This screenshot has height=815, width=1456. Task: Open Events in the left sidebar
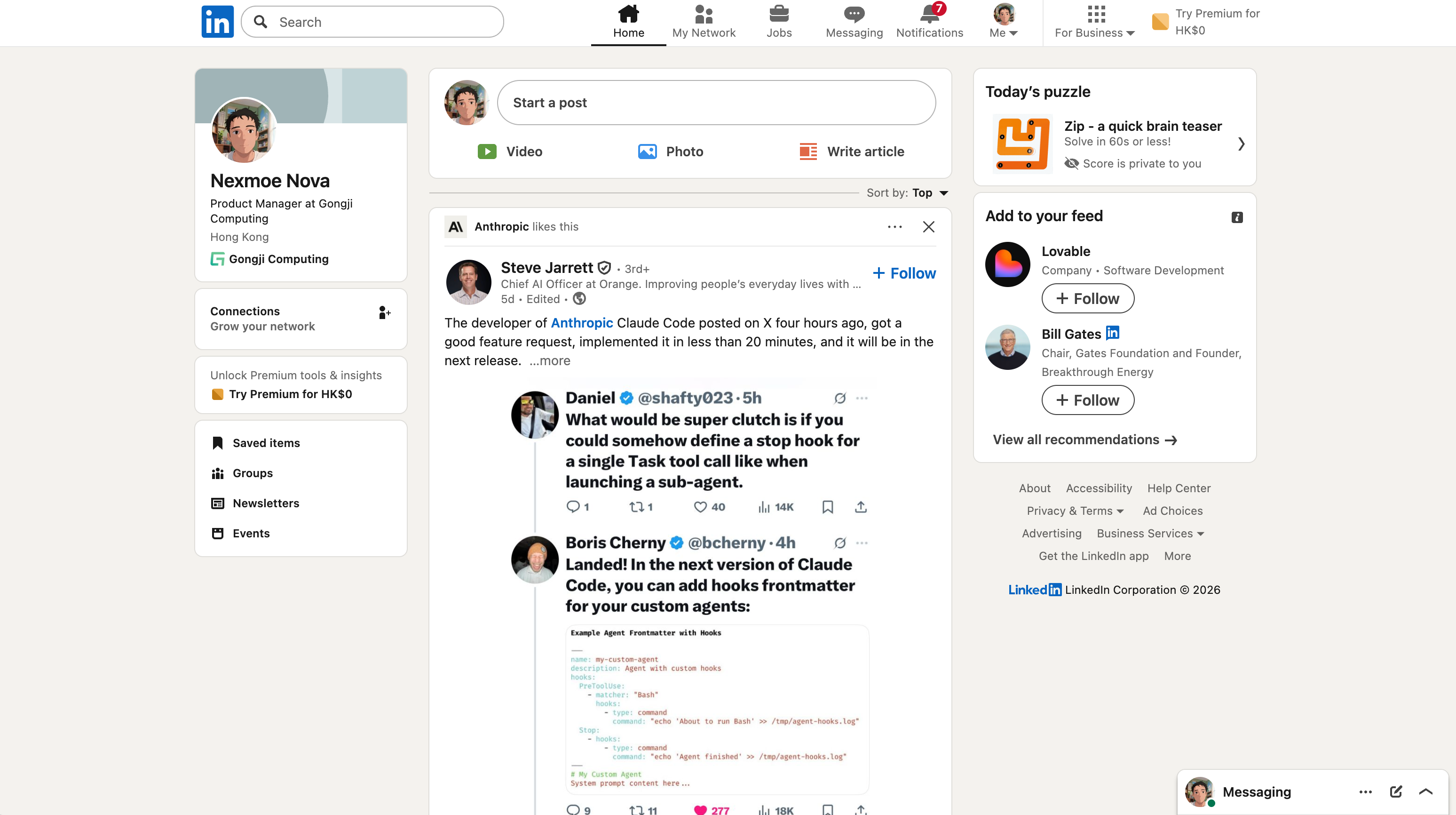pyautogui.click(x=251, y=533)
